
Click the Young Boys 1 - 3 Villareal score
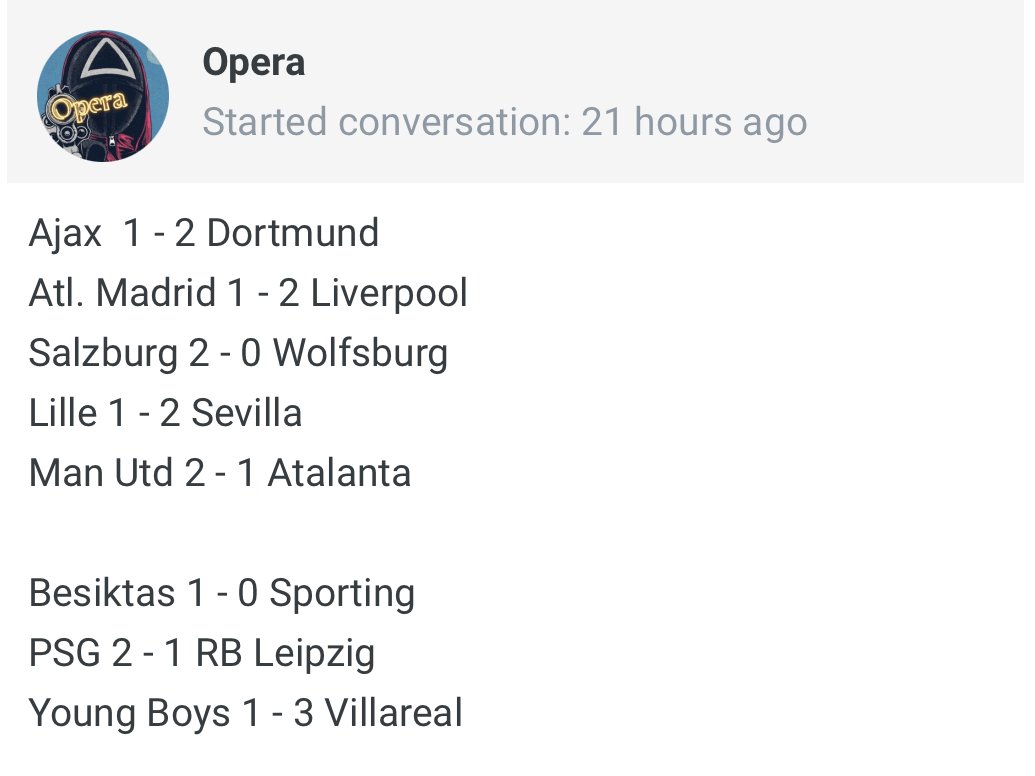246,714
